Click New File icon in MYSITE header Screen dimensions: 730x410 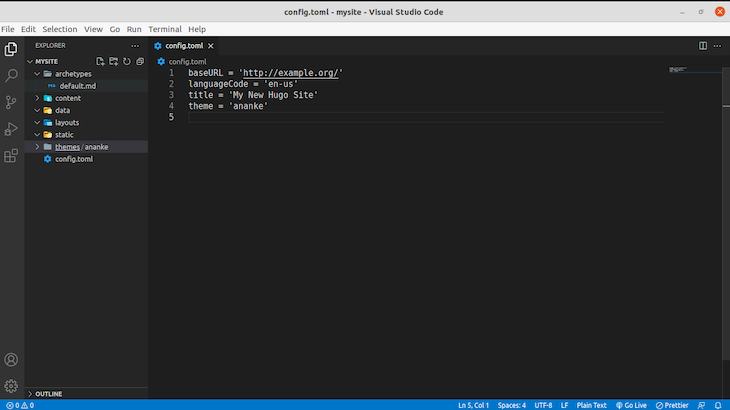click(100, 61)
